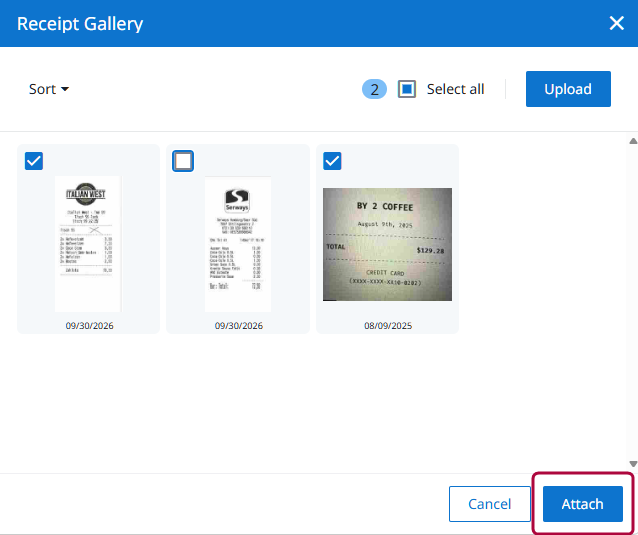638x535 pixels.
Task: Click the scrollbar down arrow
Action: click(x=633, y=464)
